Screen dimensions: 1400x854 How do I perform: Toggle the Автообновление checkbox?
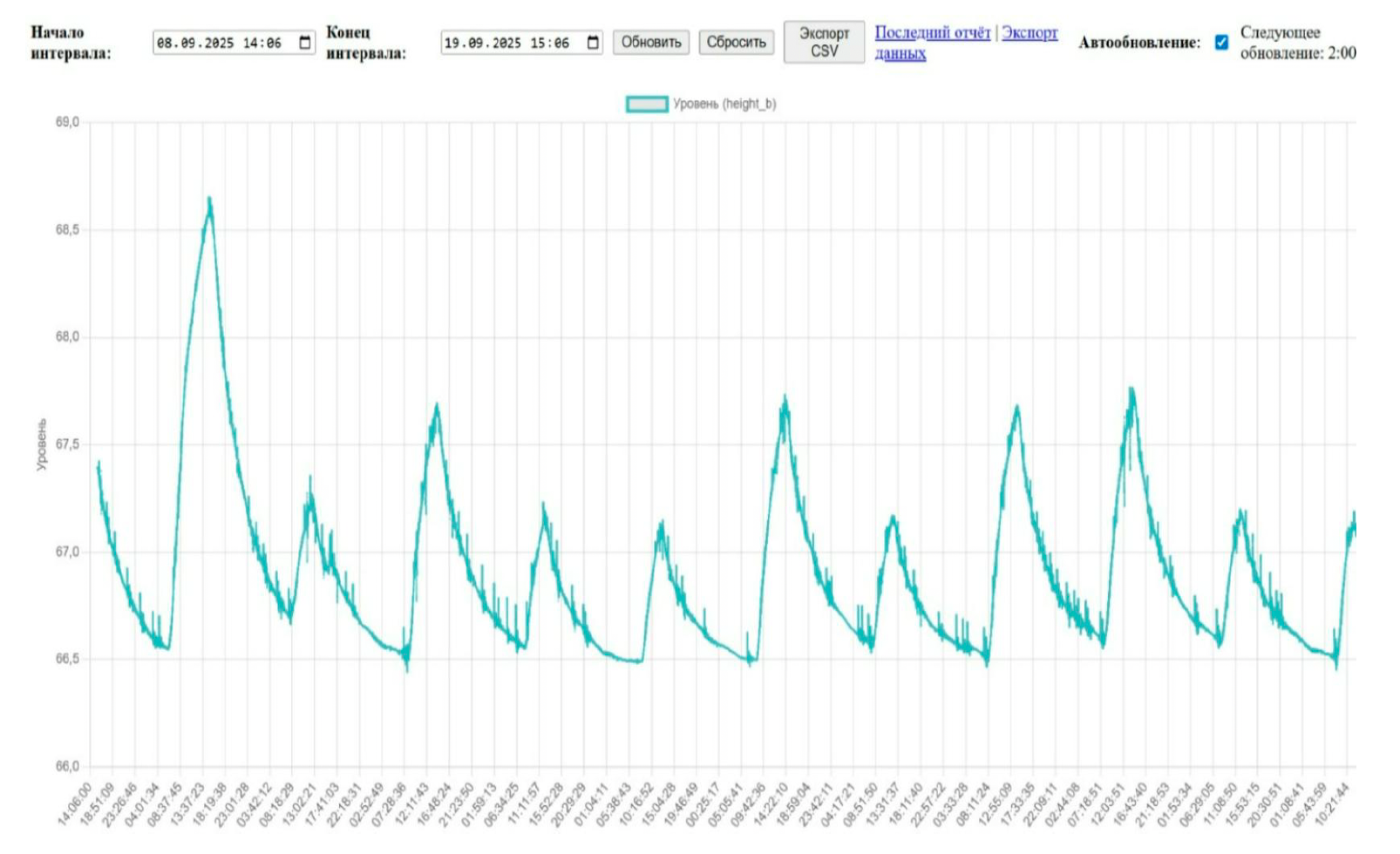click(1221, 43)
